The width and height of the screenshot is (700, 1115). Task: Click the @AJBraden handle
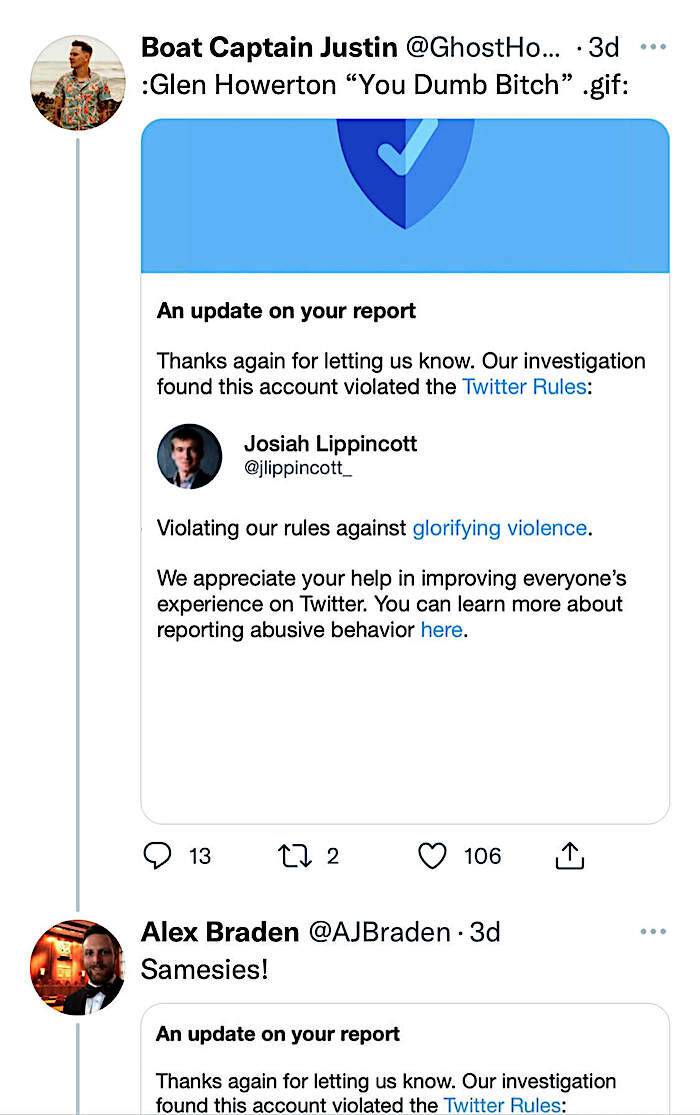[379, 932]
